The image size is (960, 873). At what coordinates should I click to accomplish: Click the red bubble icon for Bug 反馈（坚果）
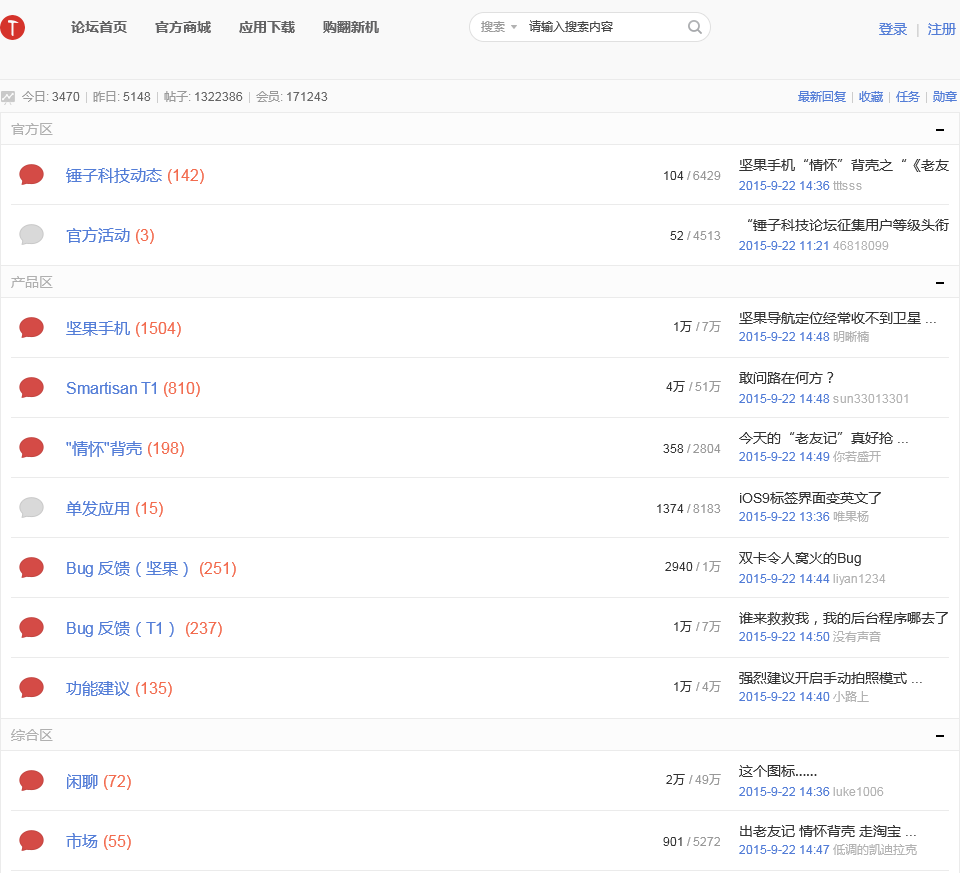[31, 568]
